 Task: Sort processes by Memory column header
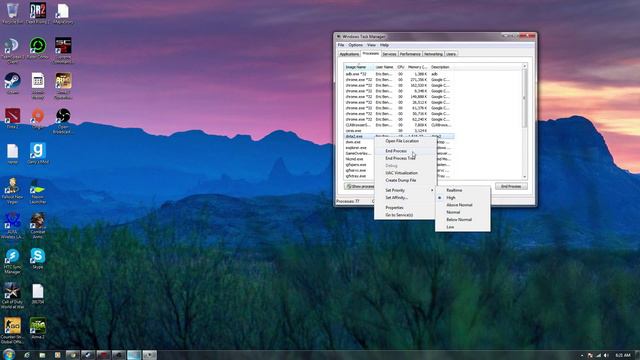417,67
